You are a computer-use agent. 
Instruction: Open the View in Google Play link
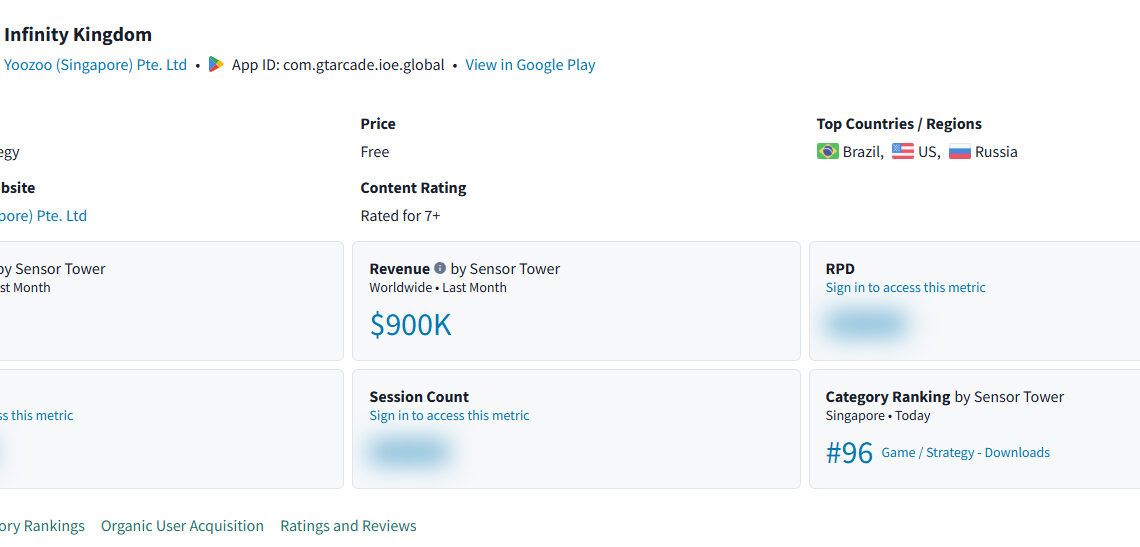pos(530,65)
